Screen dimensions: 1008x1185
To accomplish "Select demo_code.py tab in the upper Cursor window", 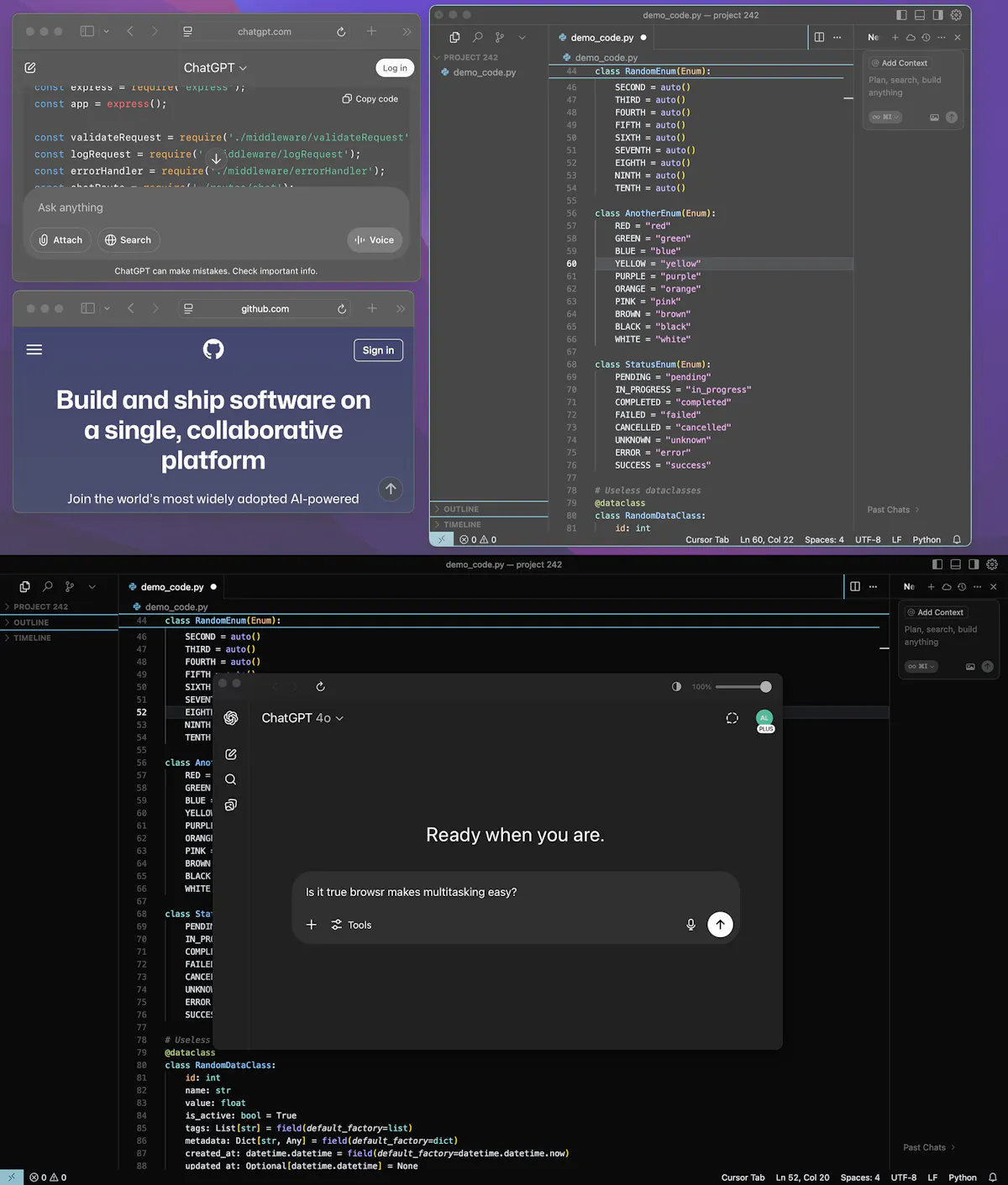I will [601, 37].
